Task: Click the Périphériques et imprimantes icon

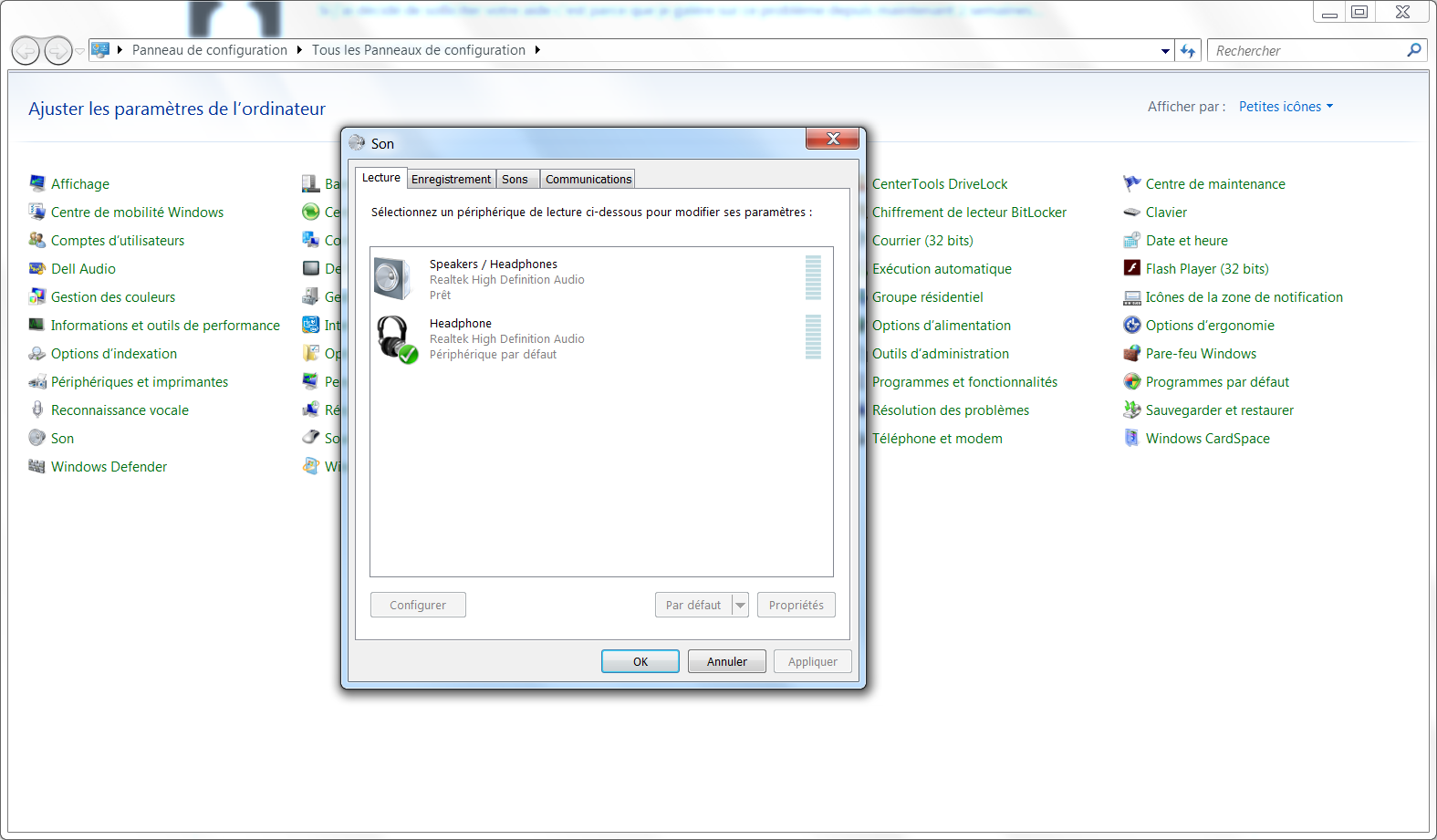Action: [x=36, y=381]
